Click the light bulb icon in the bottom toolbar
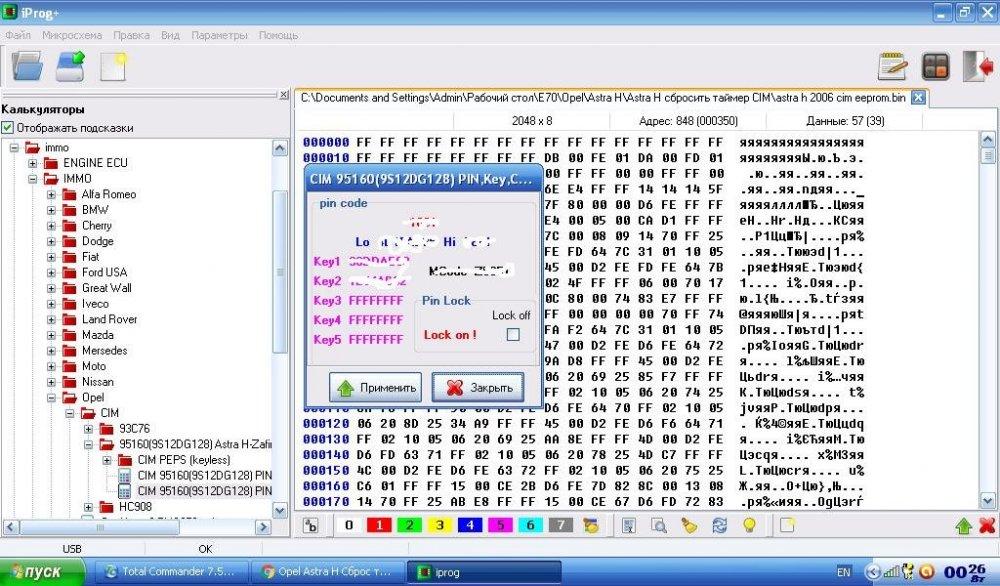 (749, 525)
